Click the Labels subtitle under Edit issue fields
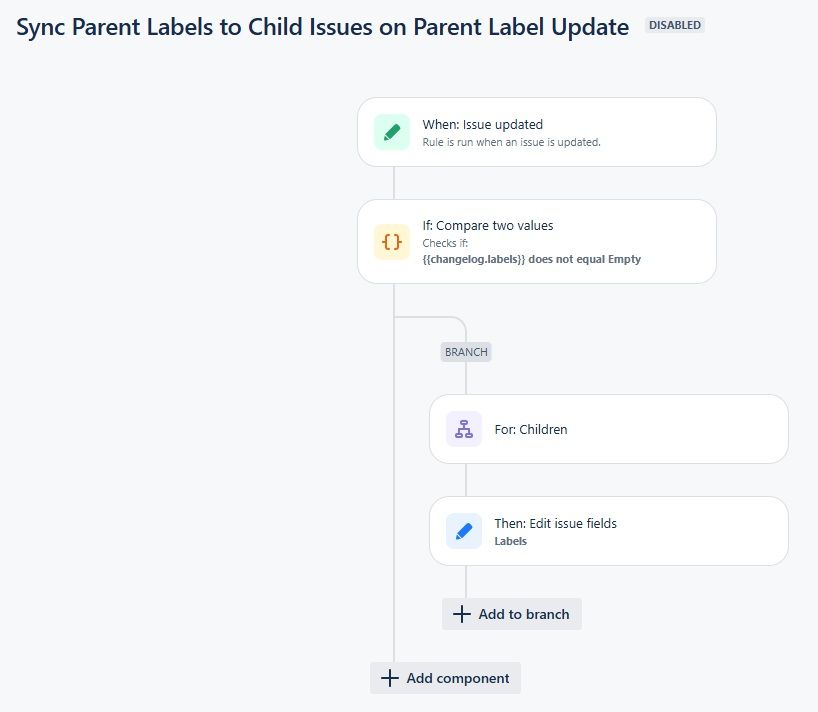Screen dimensions: 818x712 510,541
